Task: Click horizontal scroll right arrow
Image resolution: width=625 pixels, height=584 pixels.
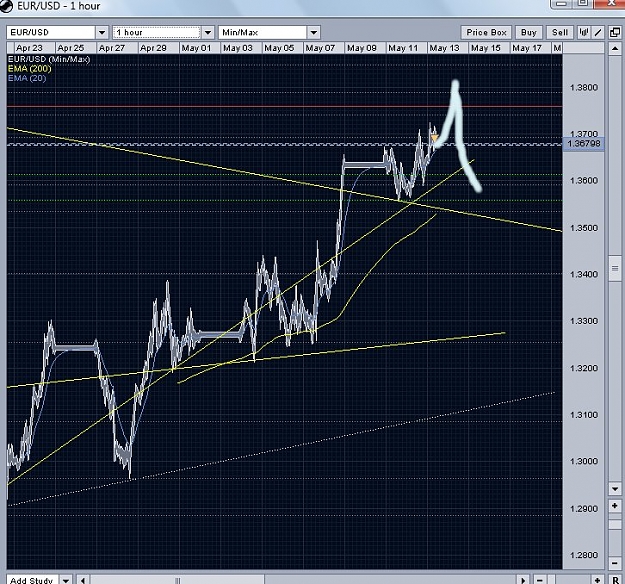Action: [x=523, y=580]
